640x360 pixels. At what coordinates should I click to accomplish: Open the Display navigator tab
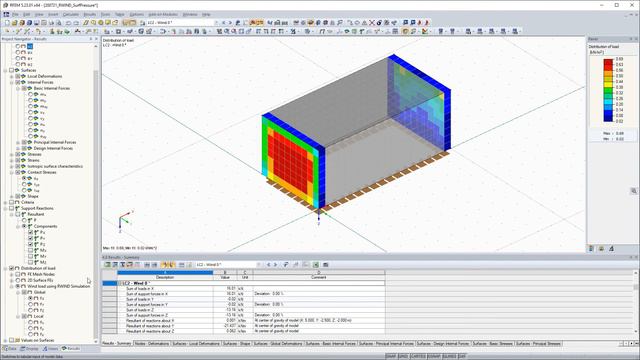point(29,349)
